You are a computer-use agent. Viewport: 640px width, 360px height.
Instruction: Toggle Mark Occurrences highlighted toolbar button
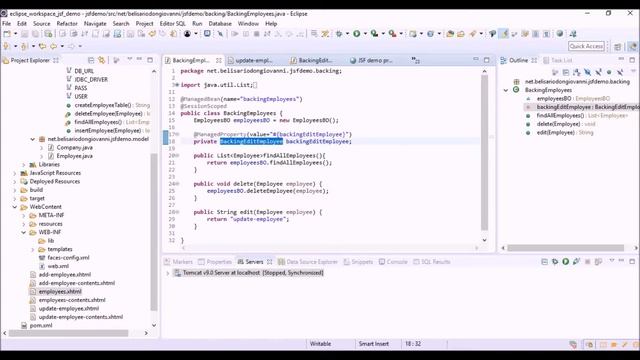pyautogui.click(x=504, y=34)
